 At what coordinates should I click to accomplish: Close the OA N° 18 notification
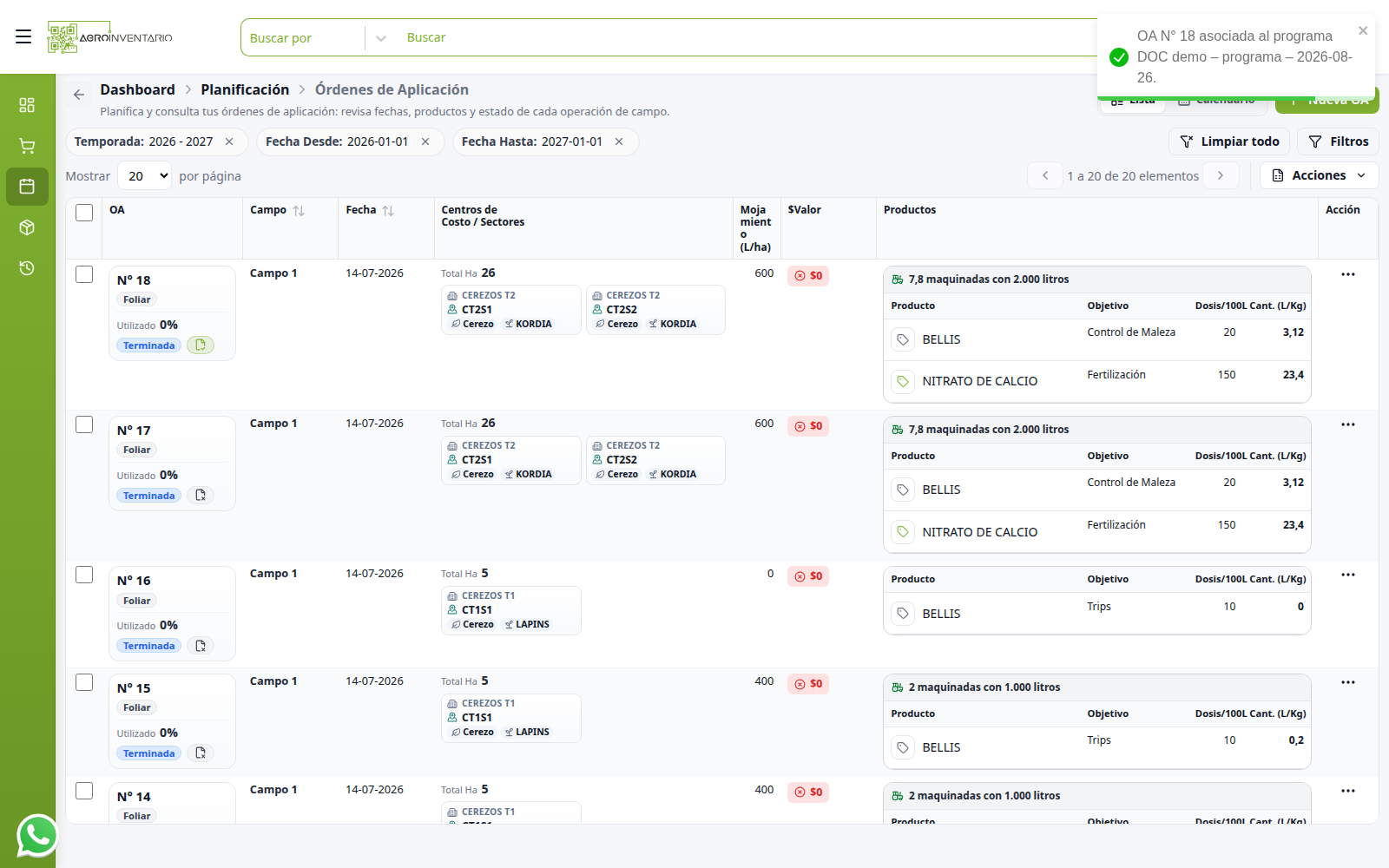point(1363,31)
